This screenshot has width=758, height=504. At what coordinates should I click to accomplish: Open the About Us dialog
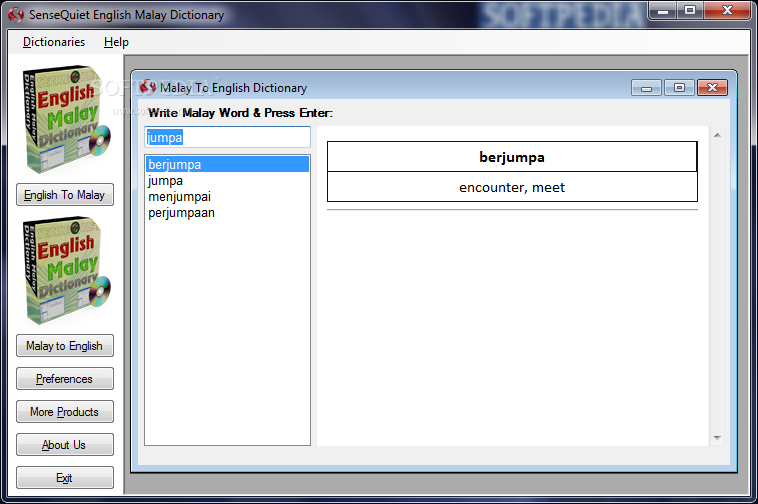pos(65,445)
